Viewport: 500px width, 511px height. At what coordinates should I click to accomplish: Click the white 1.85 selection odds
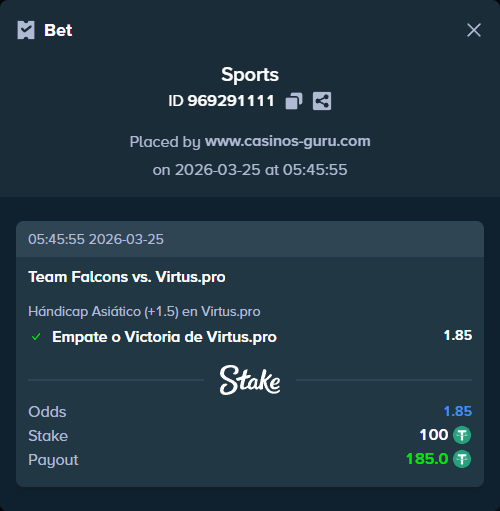[x=458, y=335]
